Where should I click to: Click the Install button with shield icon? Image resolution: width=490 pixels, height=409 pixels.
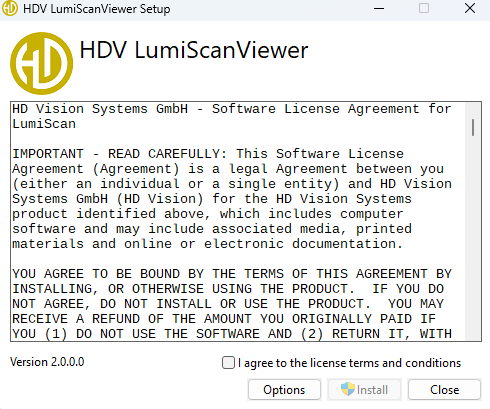click(x=364, y=390)
